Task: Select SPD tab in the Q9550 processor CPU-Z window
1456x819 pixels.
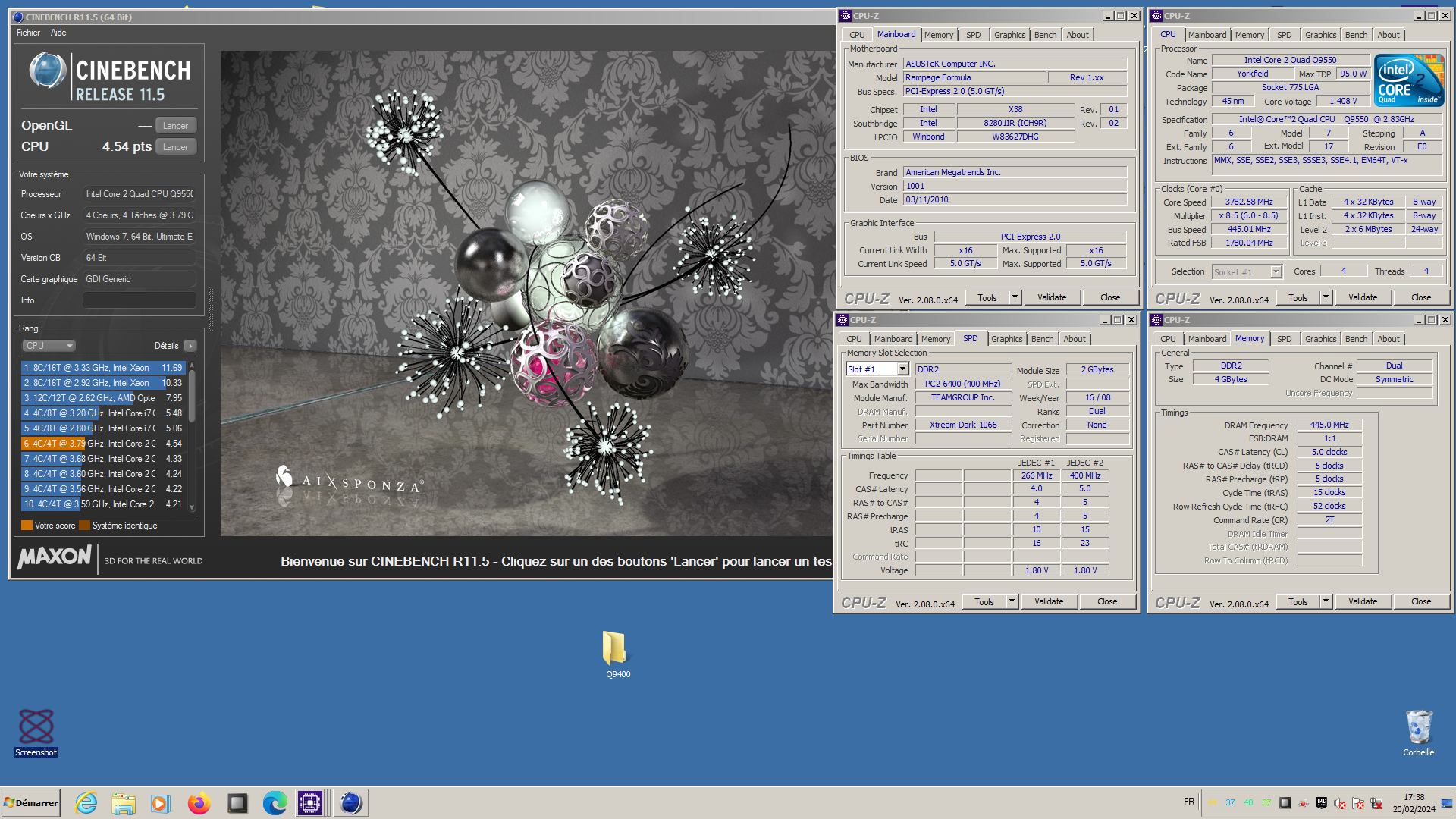Action: 1284,35
